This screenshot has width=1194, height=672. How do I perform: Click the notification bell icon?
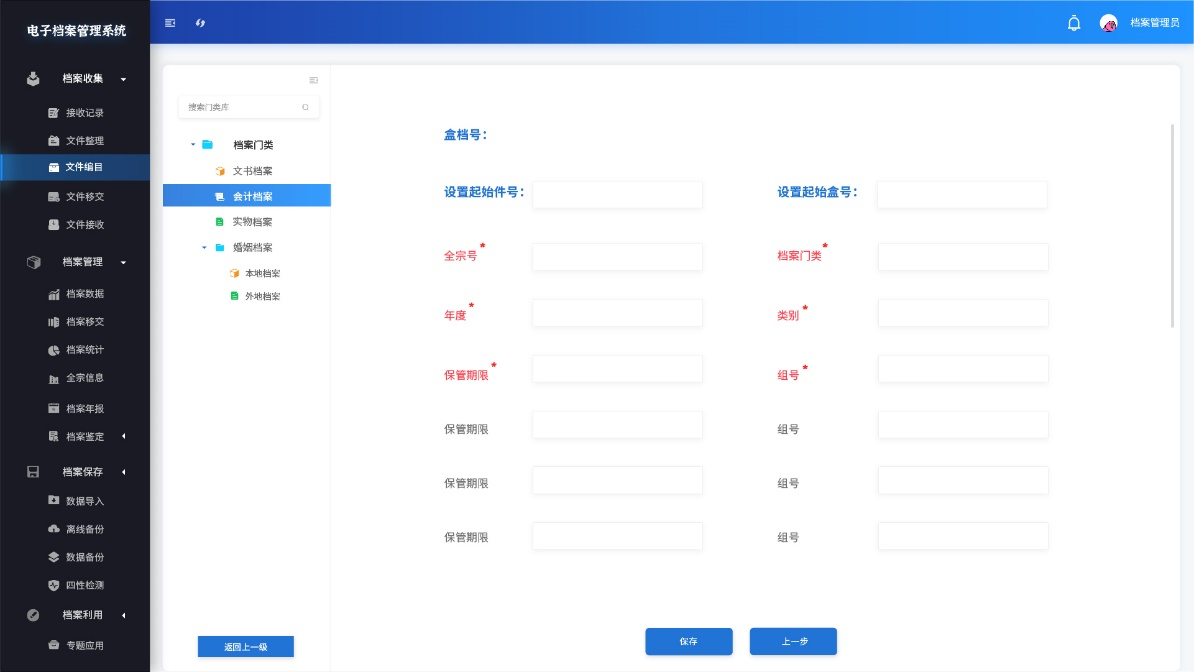(1074, 23)
